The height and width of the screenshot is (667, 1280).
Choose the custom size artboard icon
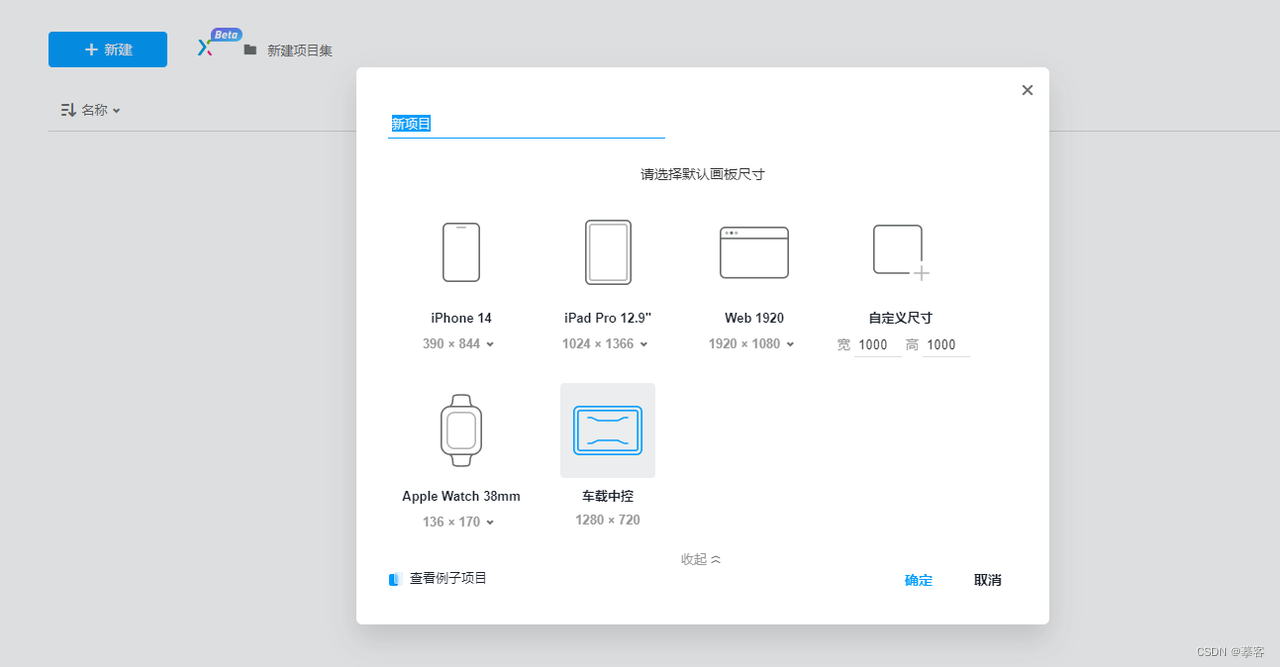[901, 252]
